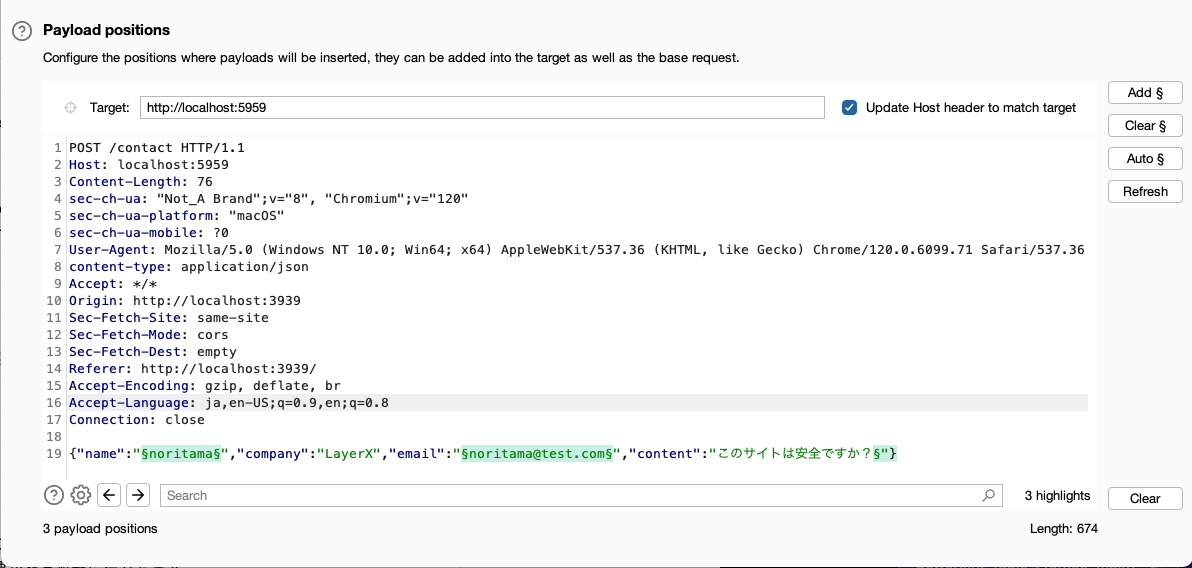Click the §noritama@test.com§ email payload position
This screenshot has width=1192, height=568.
click(538, 454)
